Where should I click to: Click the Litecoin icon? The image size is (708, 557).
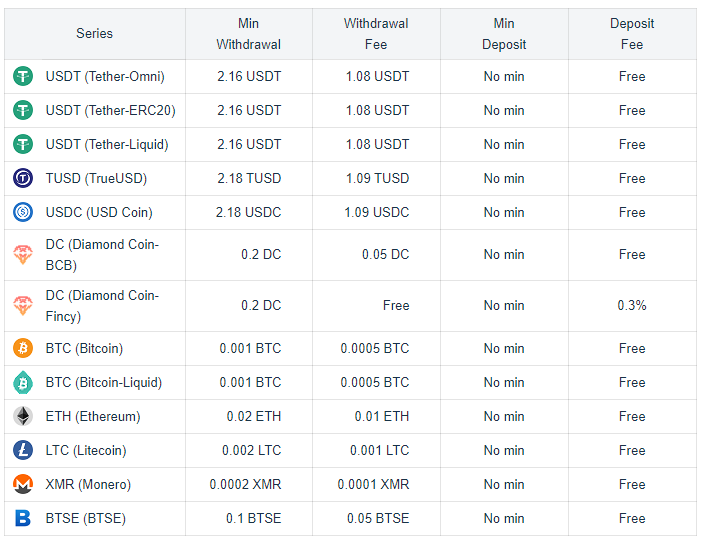click(x=23, y=450)
